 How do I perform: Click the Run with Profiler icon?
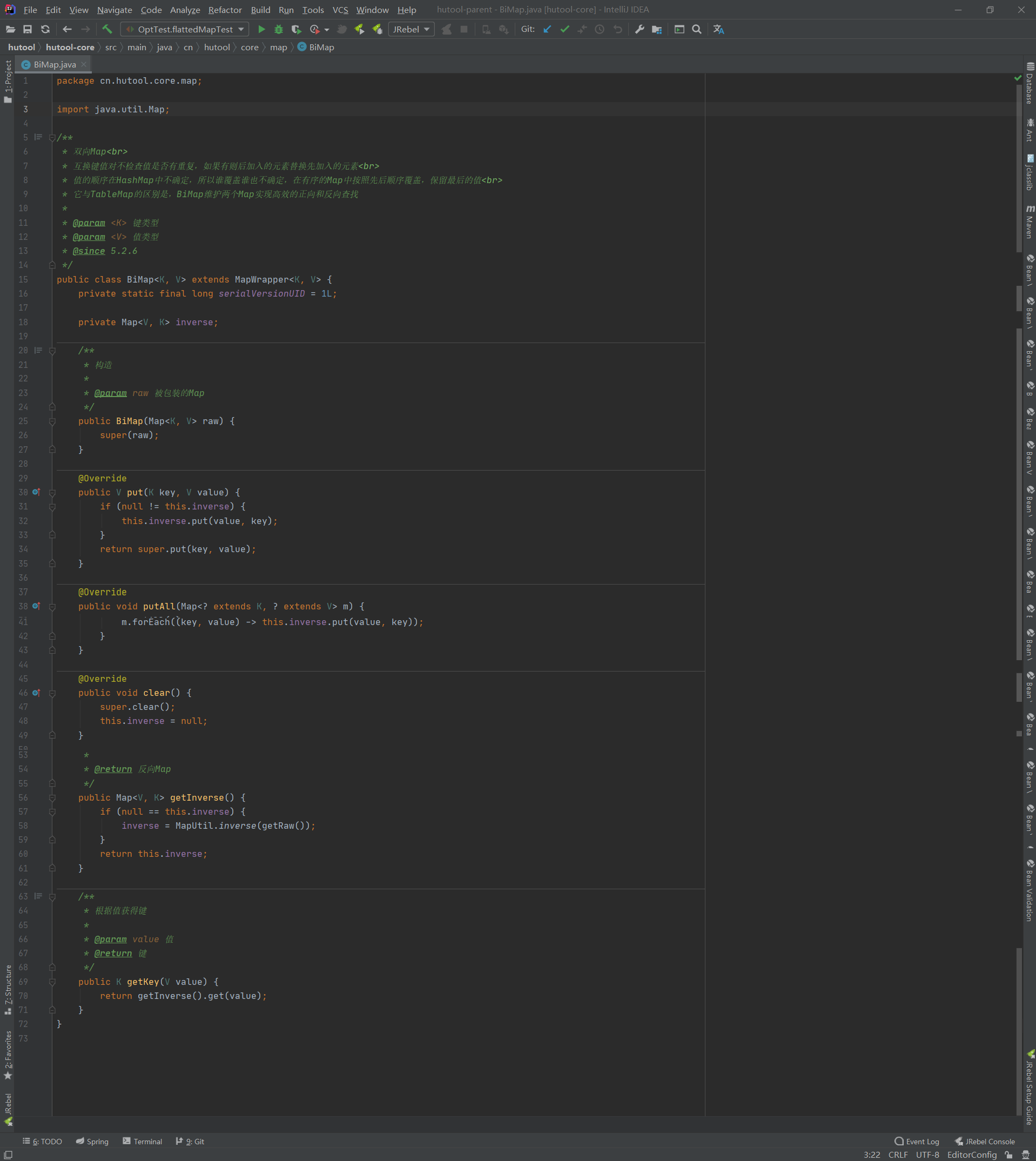click(x=314, y=29)
